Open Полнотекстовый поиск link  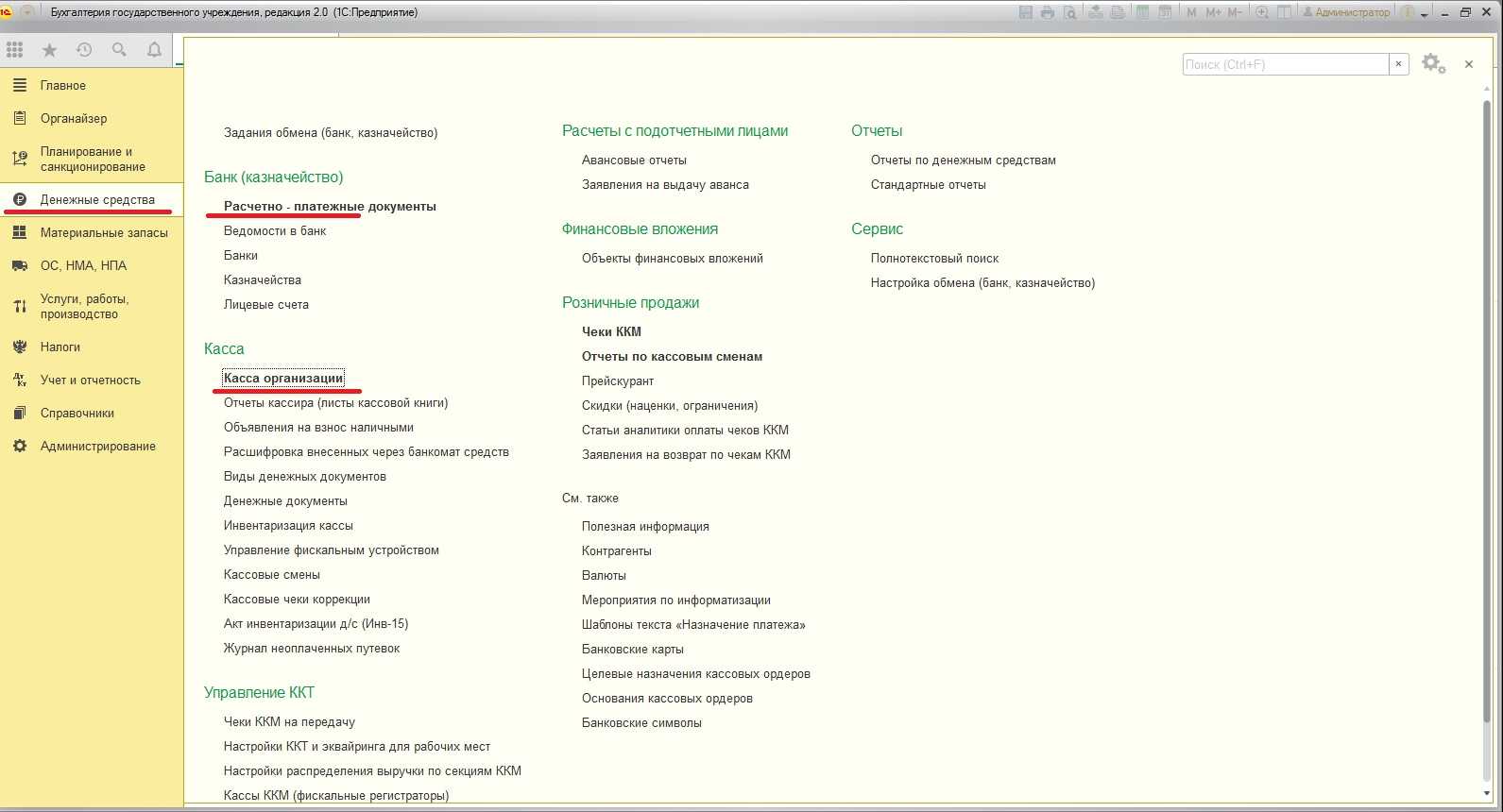pyautogui.click(x=934, y=258)
